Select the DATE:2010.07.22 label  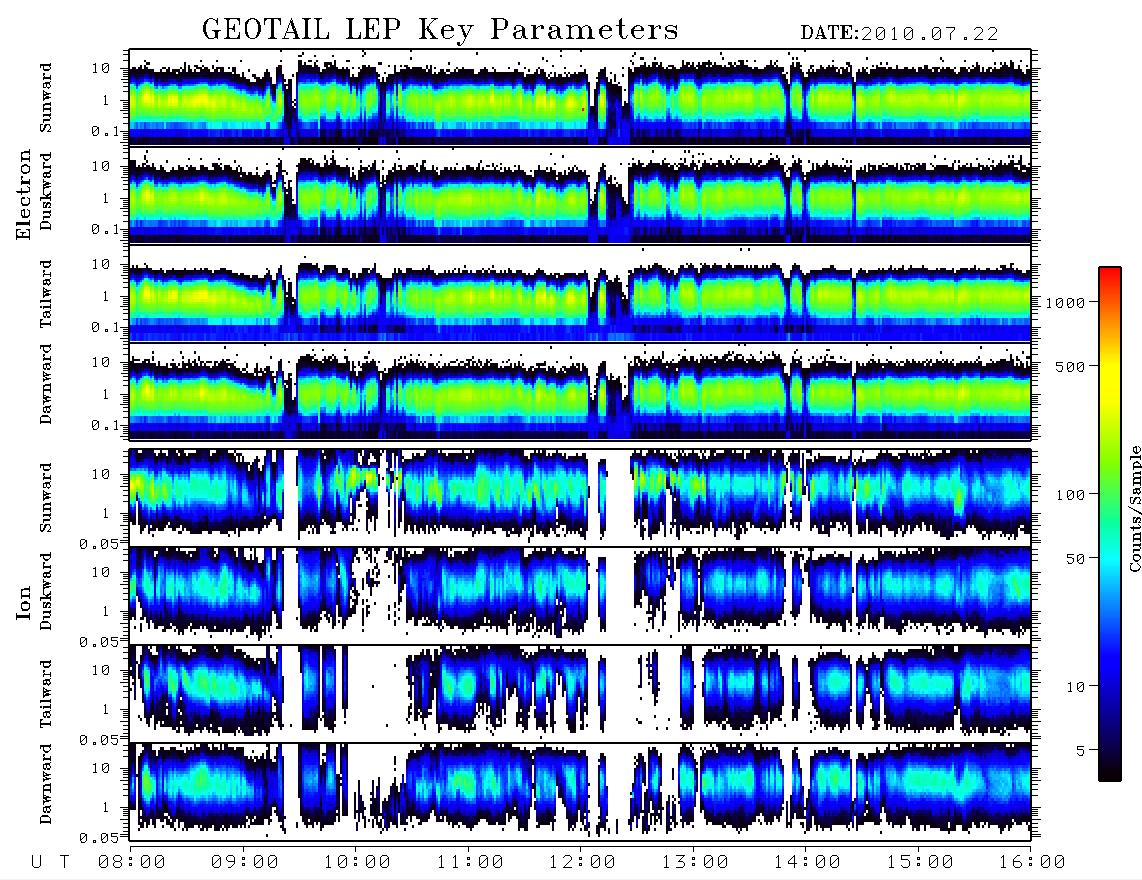(x=899, y=34)
